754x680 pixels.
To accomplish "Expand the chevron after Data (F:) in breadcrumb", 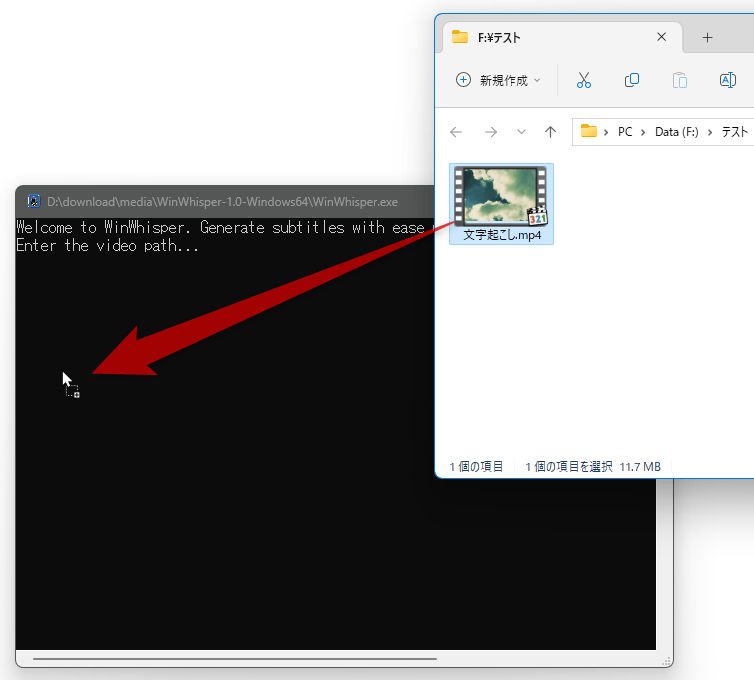I will pyautogui.click(x=710, y=132).
